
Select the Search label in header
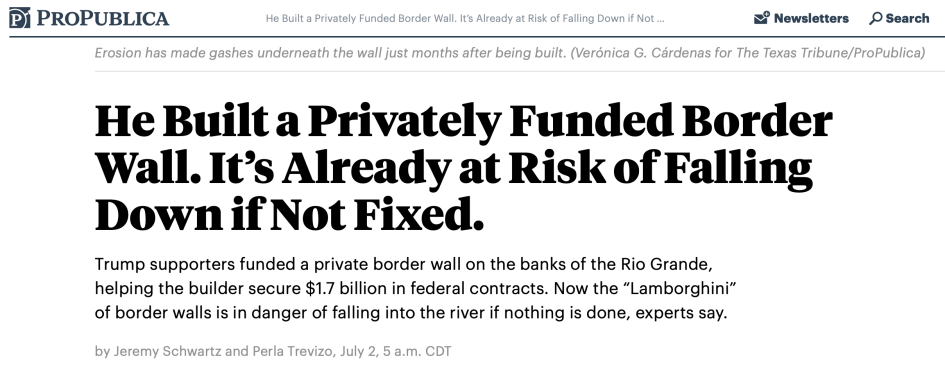click(x=908, y=18)
